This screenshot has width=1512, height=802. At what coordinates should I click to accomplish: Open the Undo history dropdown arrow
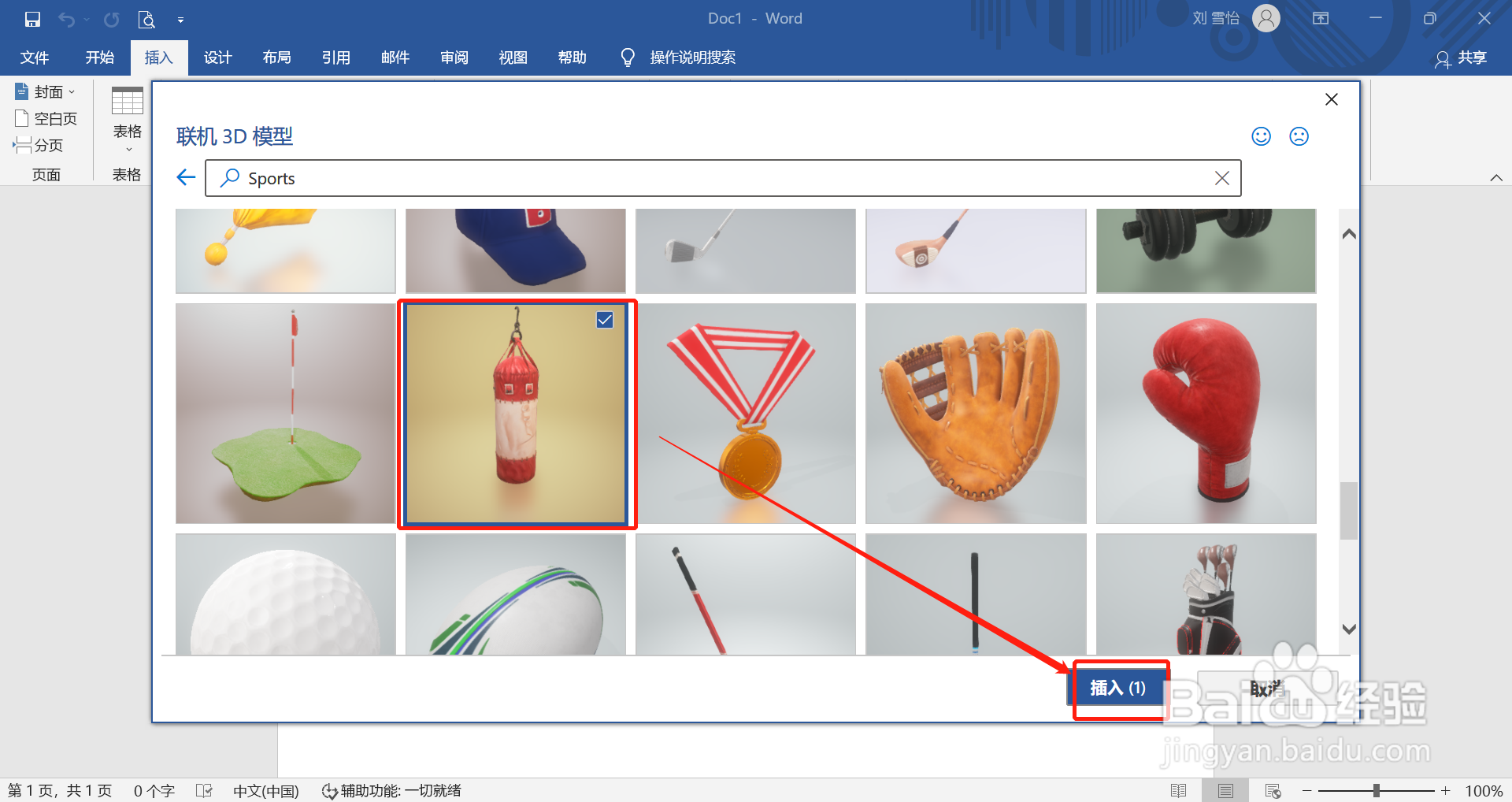pos(87,19)
